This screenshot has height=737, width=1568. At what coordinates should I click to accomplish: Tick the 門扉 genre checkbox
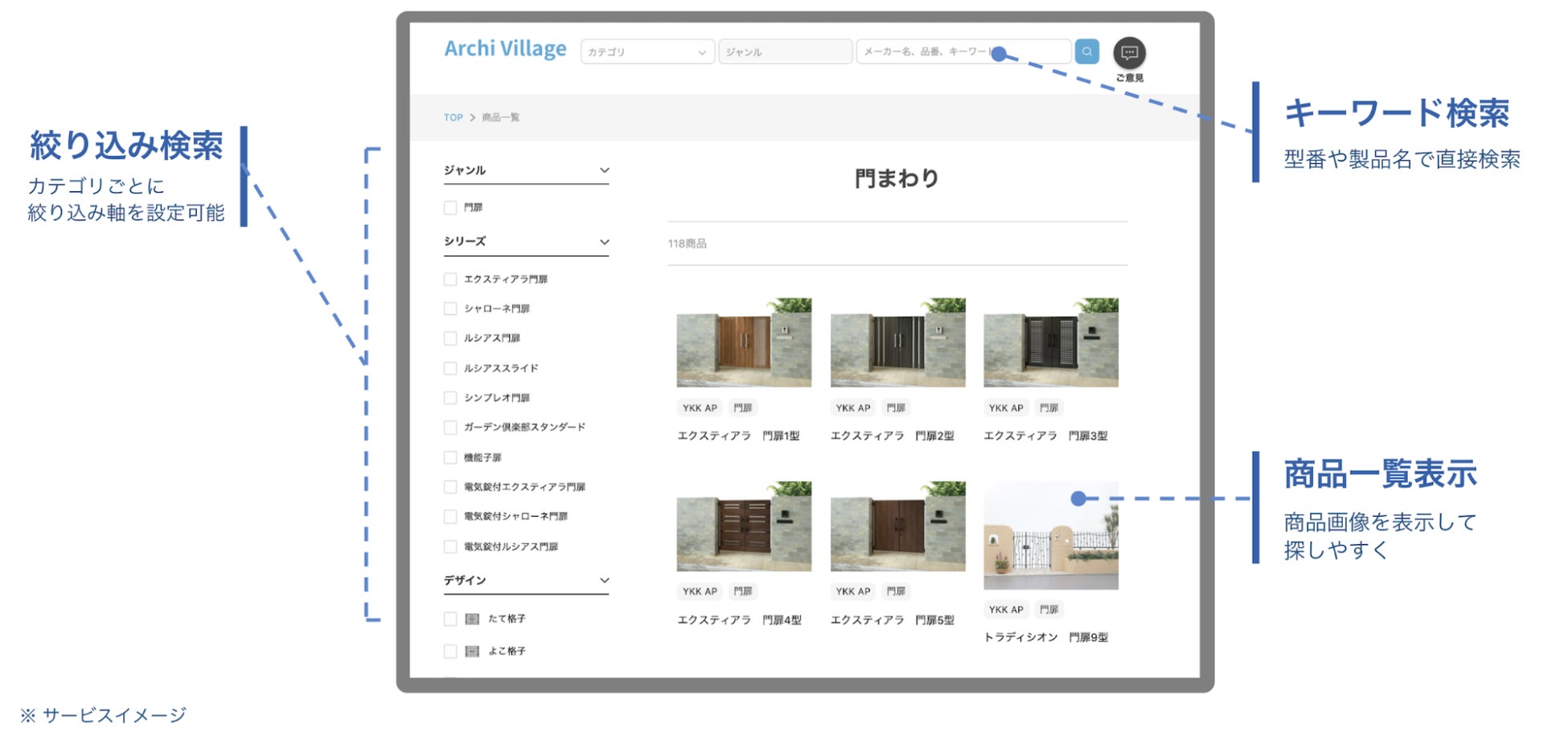[x=450, y=208]
